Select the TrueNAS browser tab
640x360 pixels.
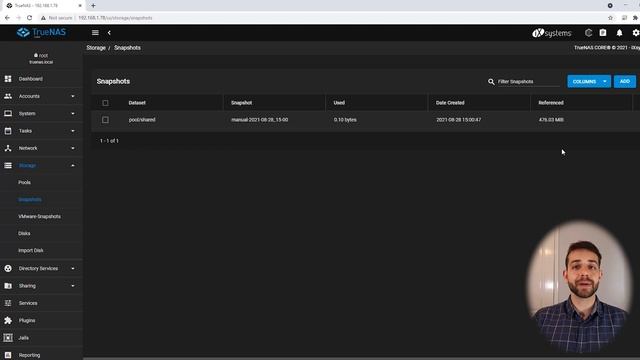(x=42, y=6)
